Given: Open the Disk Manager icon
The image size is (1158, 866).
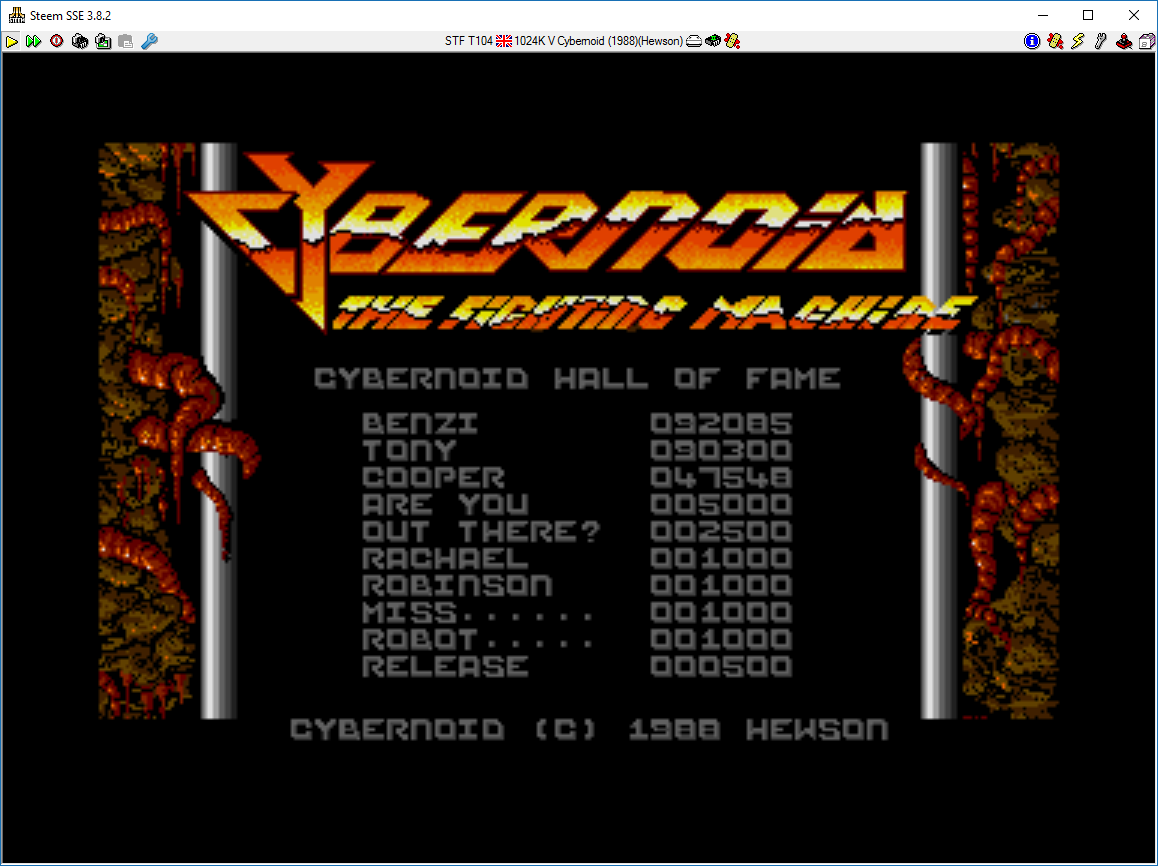Looking at the screenshot, I should tap(1146, 41).
